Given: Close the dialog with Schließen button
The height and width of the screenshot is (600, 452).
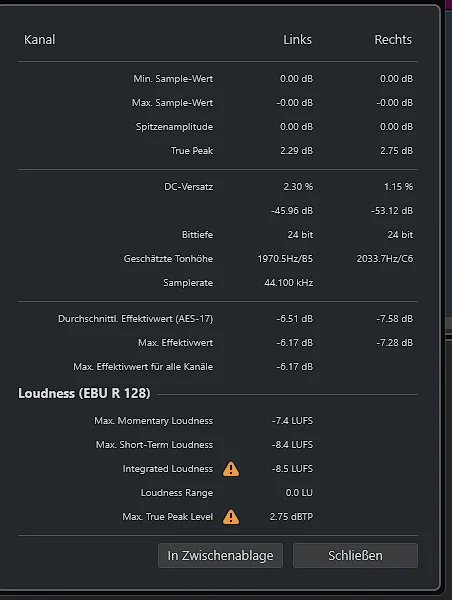Looking at the screenshot, I should (x=355, y=555).
